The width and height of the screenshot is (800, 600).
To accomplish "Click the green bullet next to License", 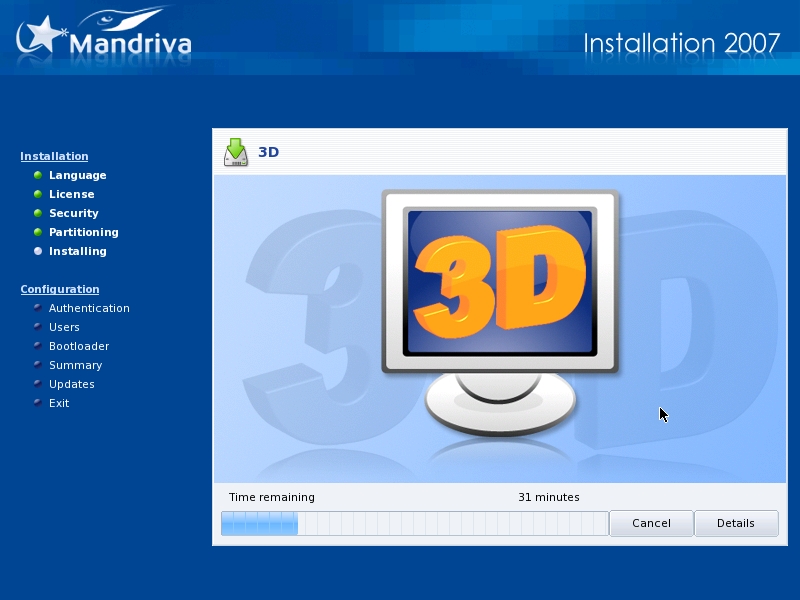I will (x=38, y=194).
